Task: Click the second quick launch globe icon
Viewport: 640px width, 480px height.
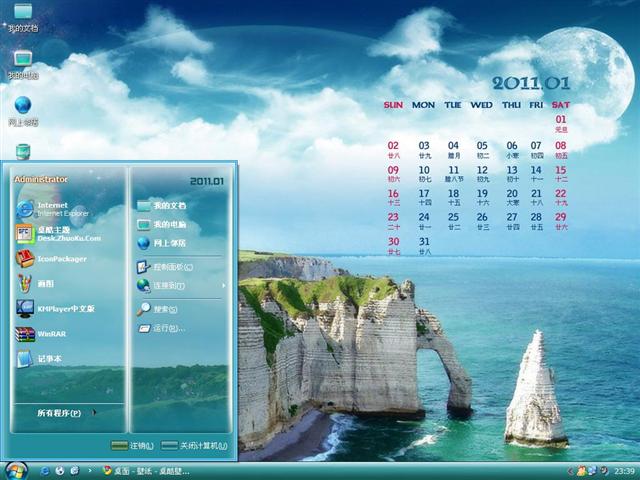Action: point(60,471)
